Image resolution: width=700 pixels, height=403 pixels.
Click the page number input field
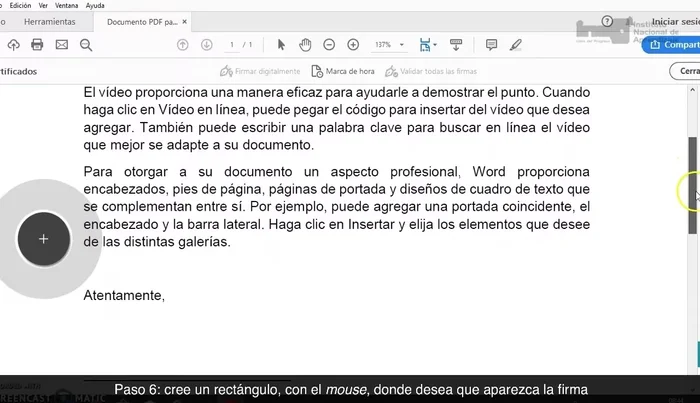point(232,45)
